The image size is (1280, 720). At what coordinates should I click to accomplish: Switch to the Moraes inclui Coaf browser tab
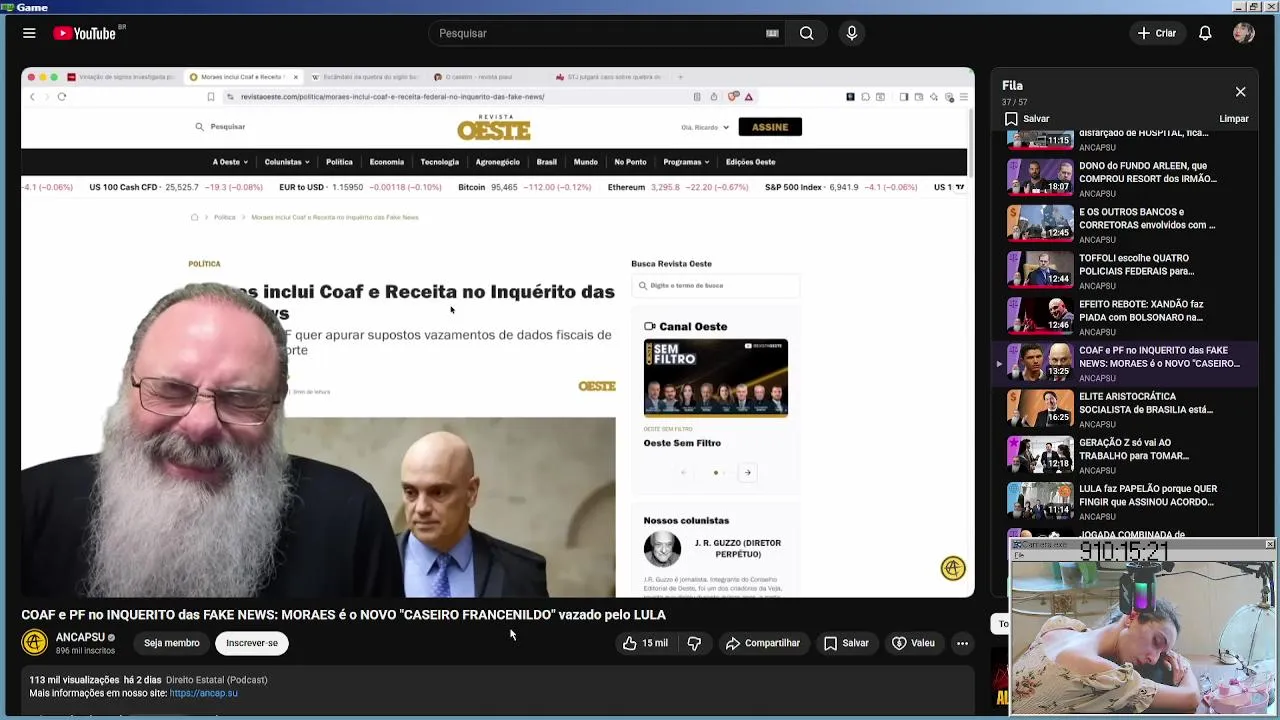[x=244, y=77]
